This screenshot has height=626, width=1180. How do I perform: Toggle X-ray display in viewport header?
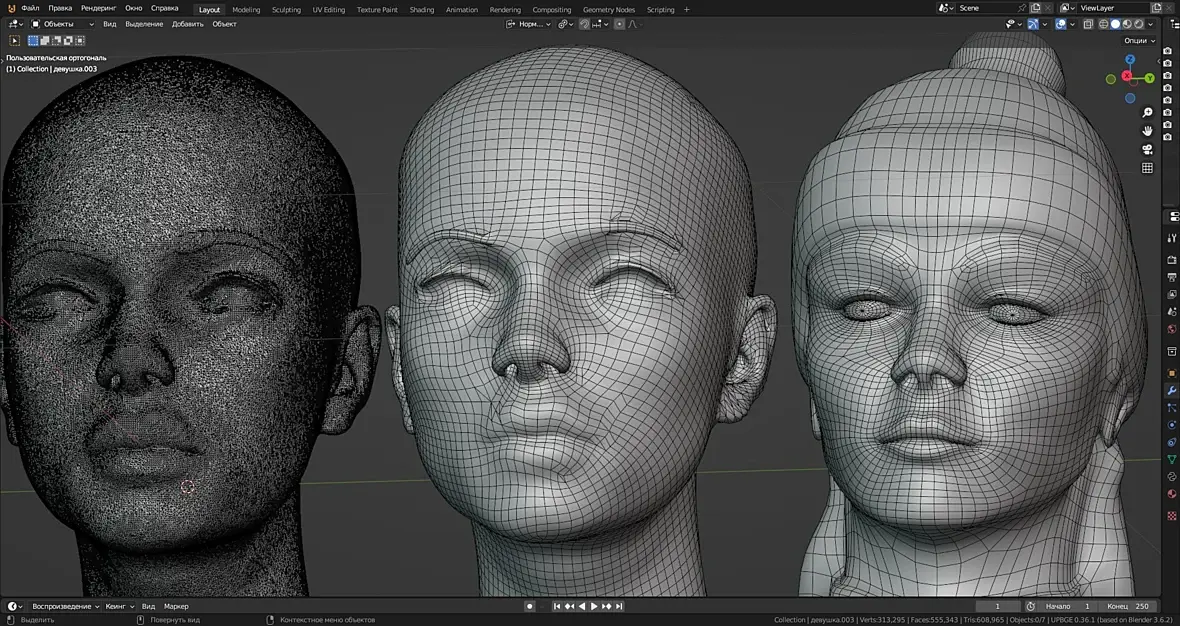1086,24
